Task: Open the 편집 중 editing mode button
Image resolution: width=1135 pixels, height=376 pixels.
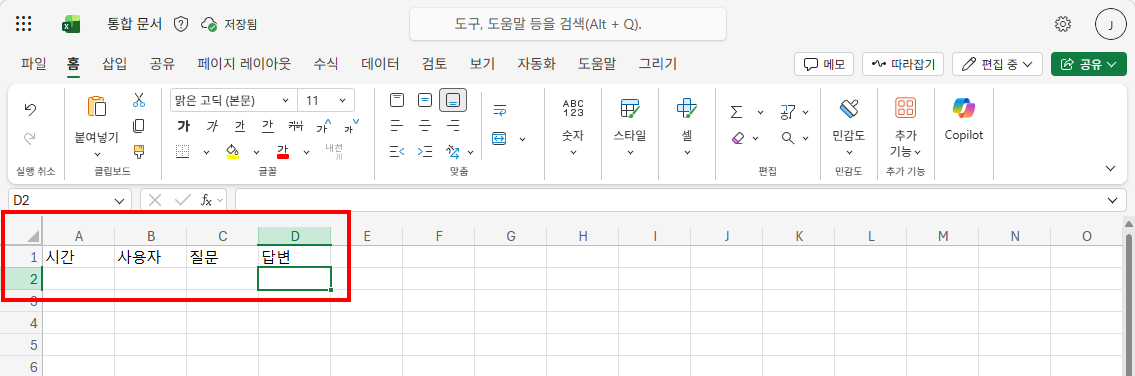Action: (997, 64)
